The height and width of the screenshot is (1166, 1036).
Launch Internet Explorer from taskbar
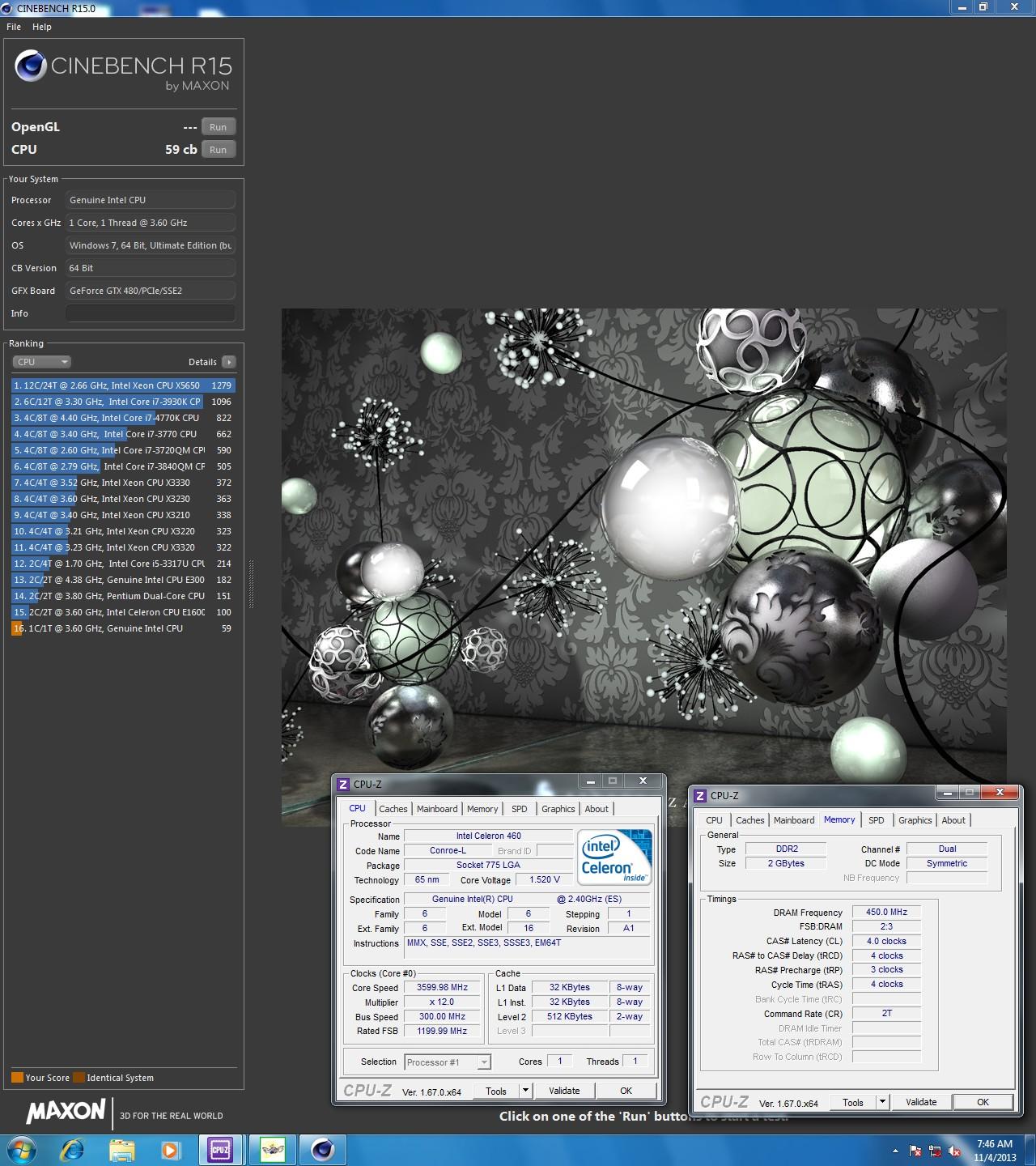point(73,1150)
